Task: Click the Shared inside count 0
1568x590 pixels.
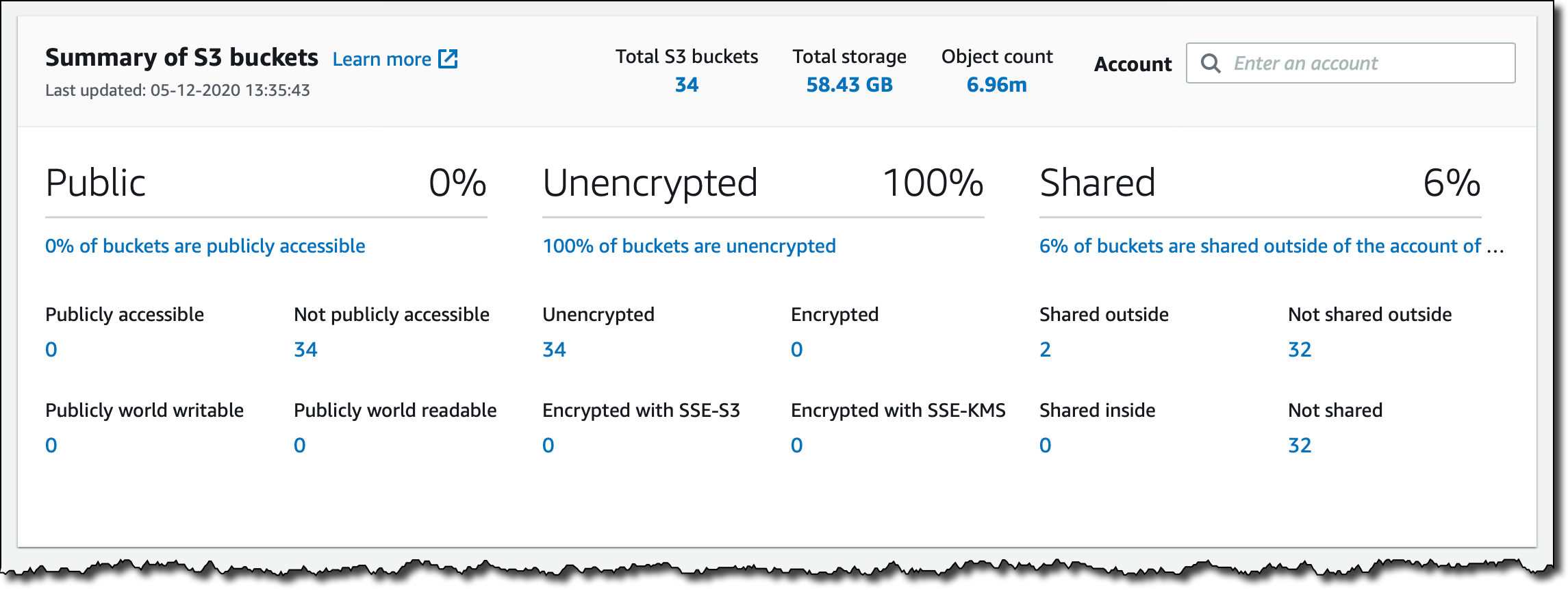Action: coord(1045,446)
